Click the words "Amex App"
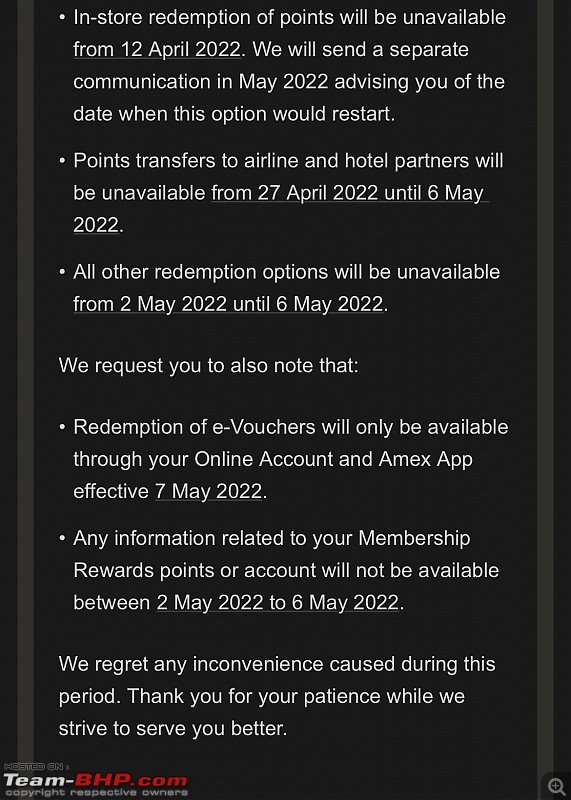 425,459
